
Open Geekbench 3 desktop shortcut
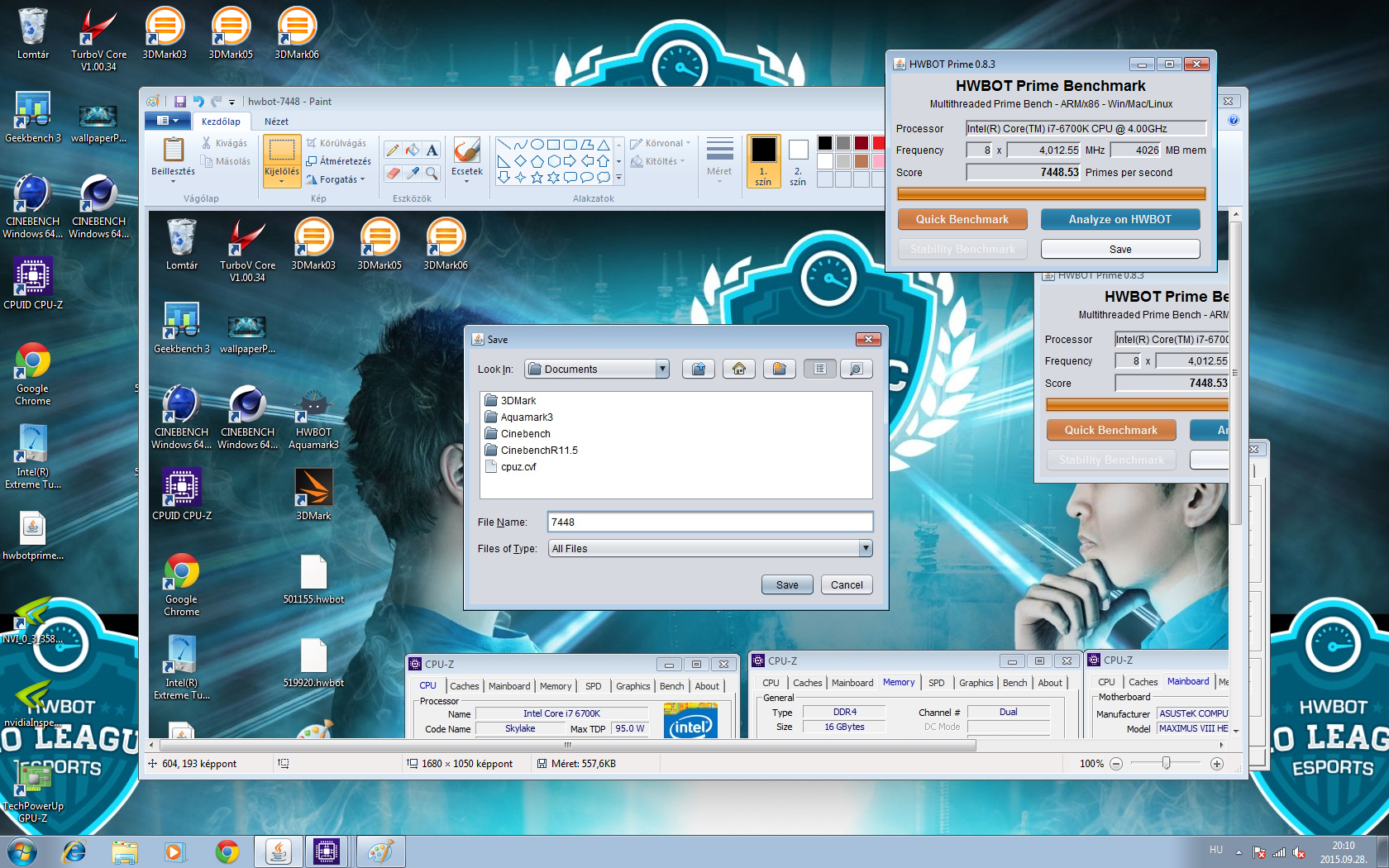click(32, 117)
